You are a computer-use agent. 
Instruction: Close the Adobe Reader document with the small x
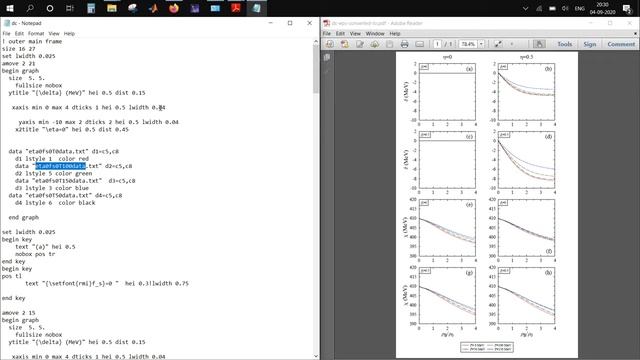click(636, 33)
